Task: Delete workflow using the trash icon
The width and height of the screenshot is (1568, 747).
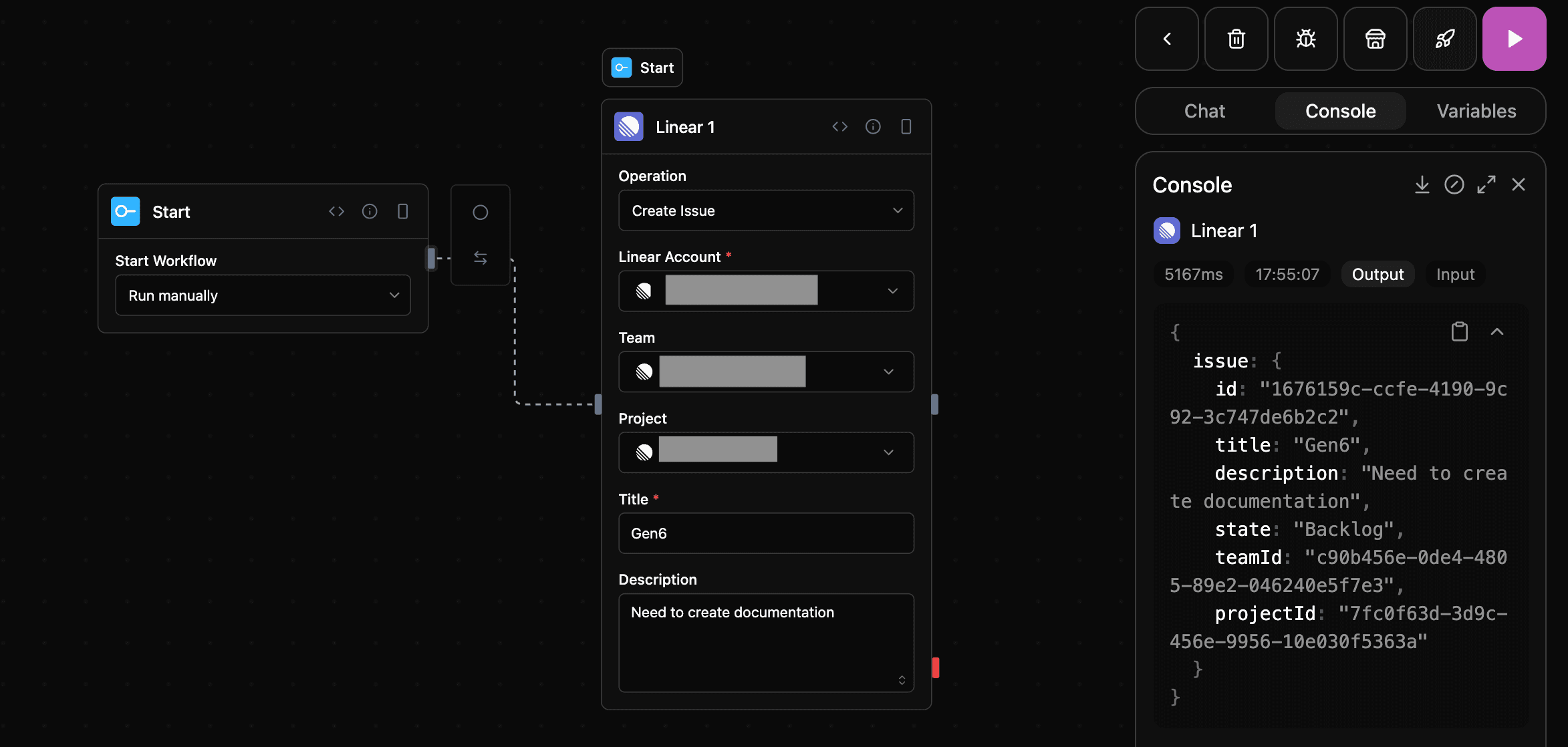Action: 1235,39
